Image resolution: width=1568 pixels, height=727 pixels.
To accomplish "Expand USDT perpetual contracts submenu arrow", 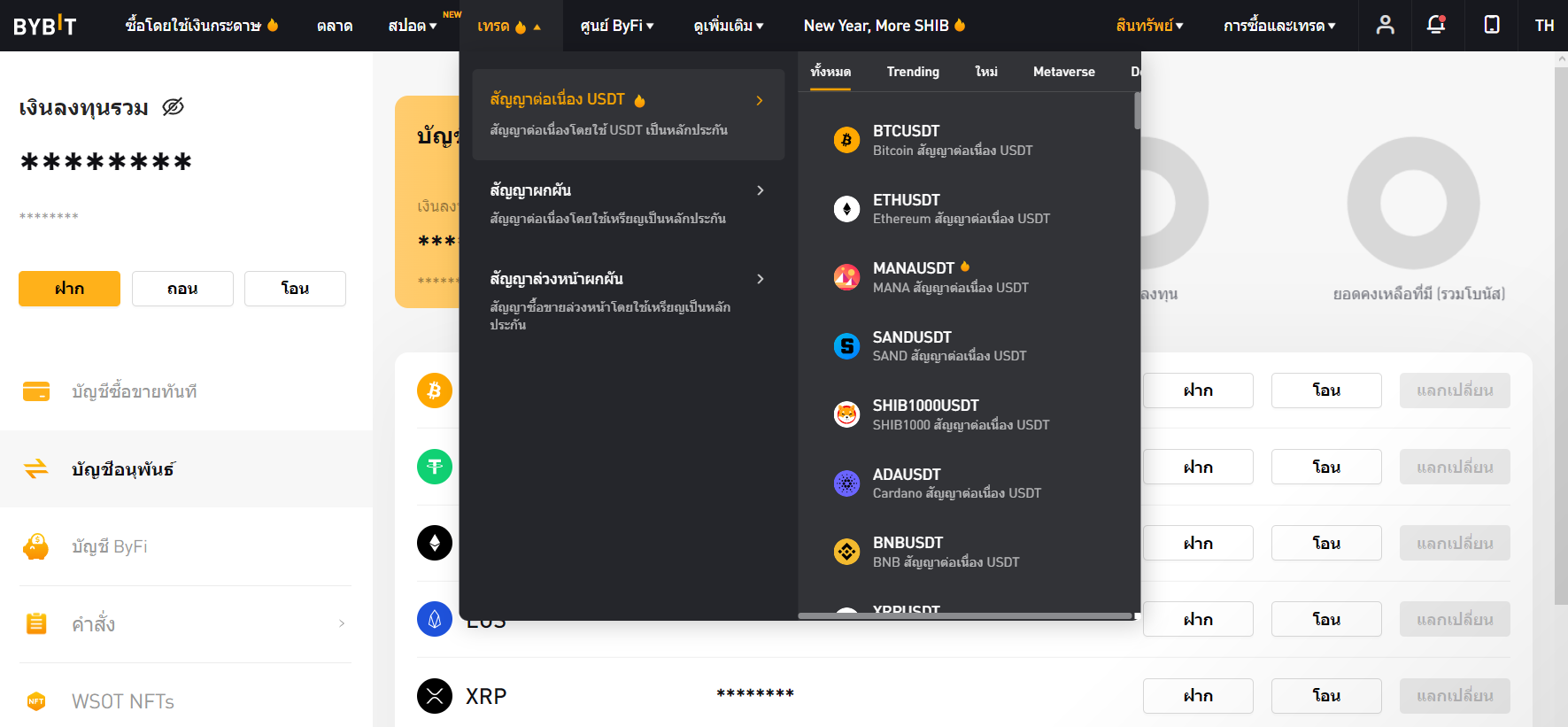I will click(x=760, y=101).
